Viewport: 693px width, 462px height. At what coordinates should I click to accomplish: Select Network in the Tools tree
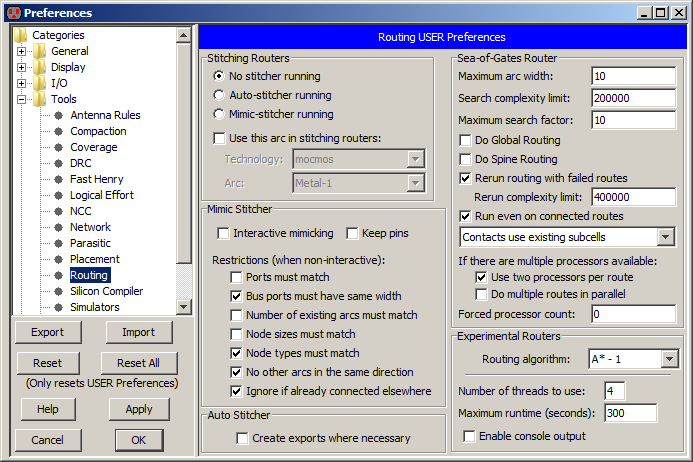(90, 227)
